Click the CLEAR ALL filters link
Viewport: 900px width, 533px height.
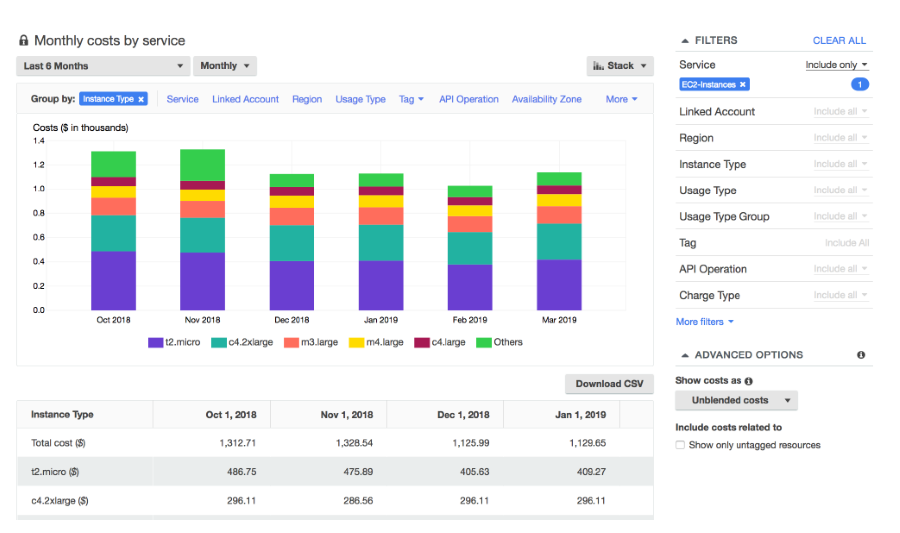coord(839,41)
